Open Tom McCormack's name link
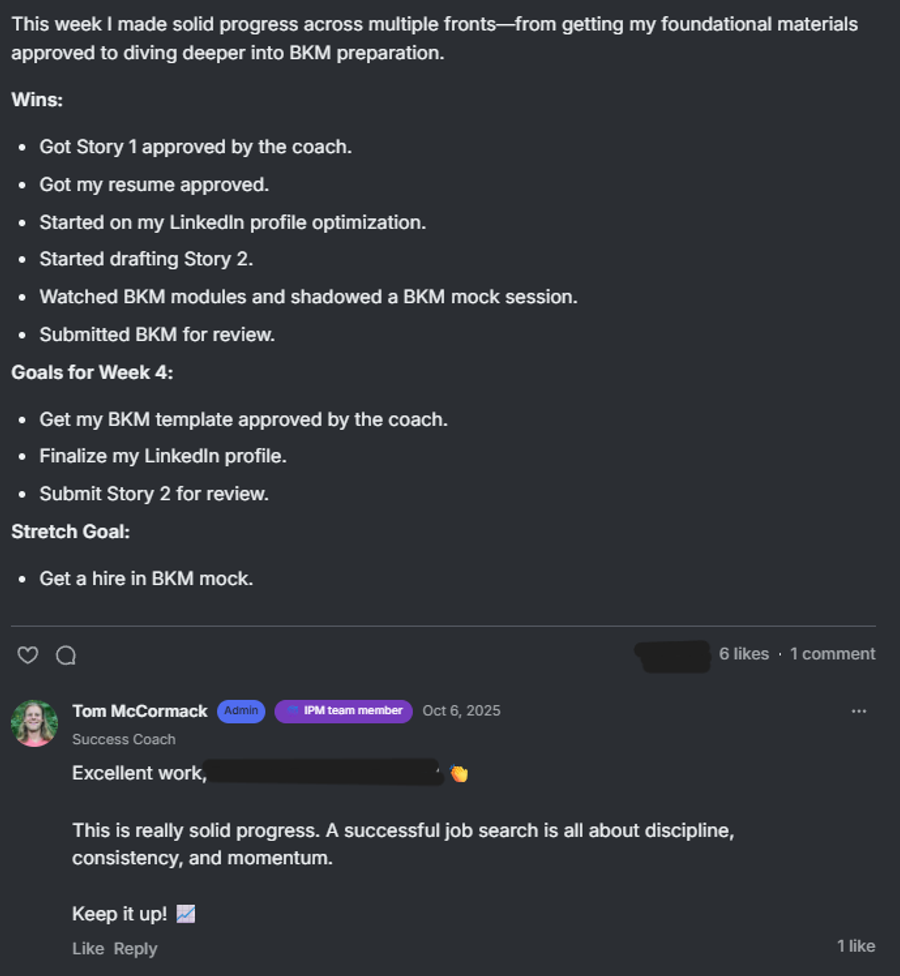This screenshot has height=976, width=900. pos(139,711)
